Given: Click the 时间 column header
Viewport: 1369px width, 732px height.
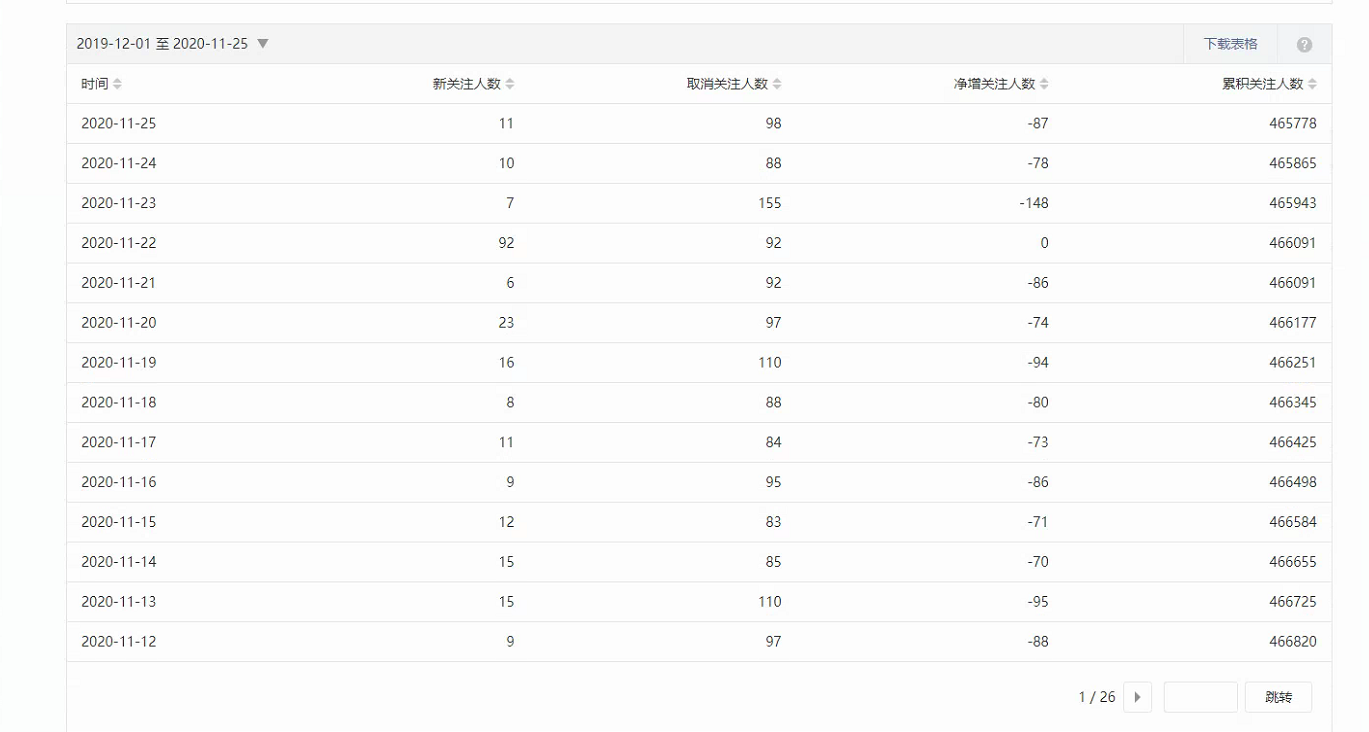Looking at the screenshot, I should click(x=95, y=84).
